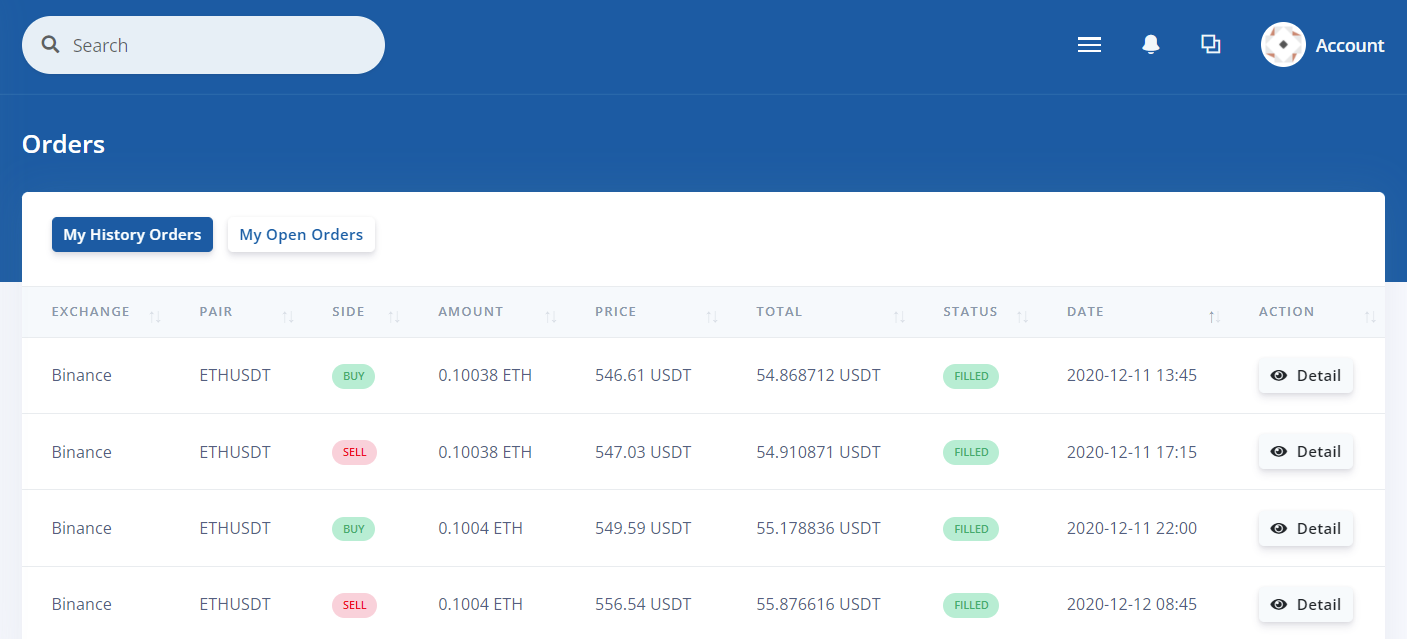This screenshot has width=1407, height=639.
Task: Open the hamburger menu icon
Action: point(1089,45)
